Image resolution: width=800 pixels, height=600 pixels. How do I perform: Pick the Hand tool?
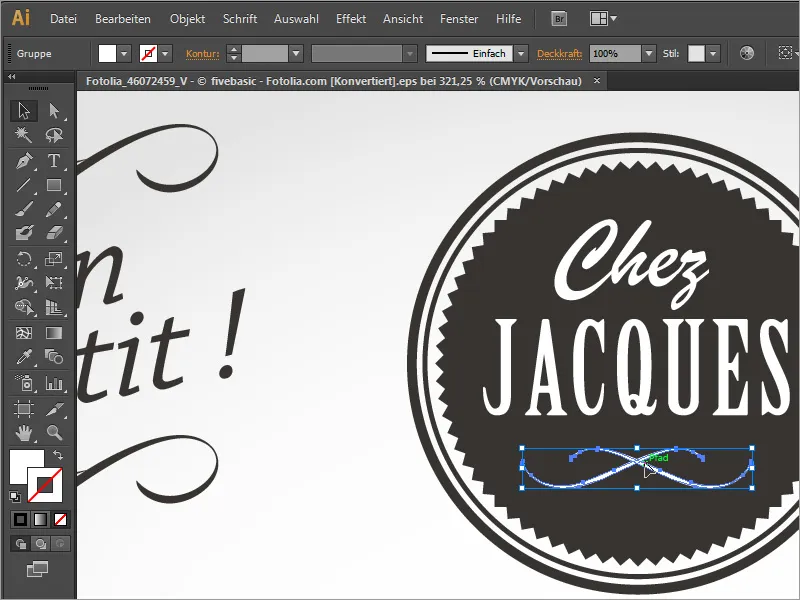[x=24, y=433]
